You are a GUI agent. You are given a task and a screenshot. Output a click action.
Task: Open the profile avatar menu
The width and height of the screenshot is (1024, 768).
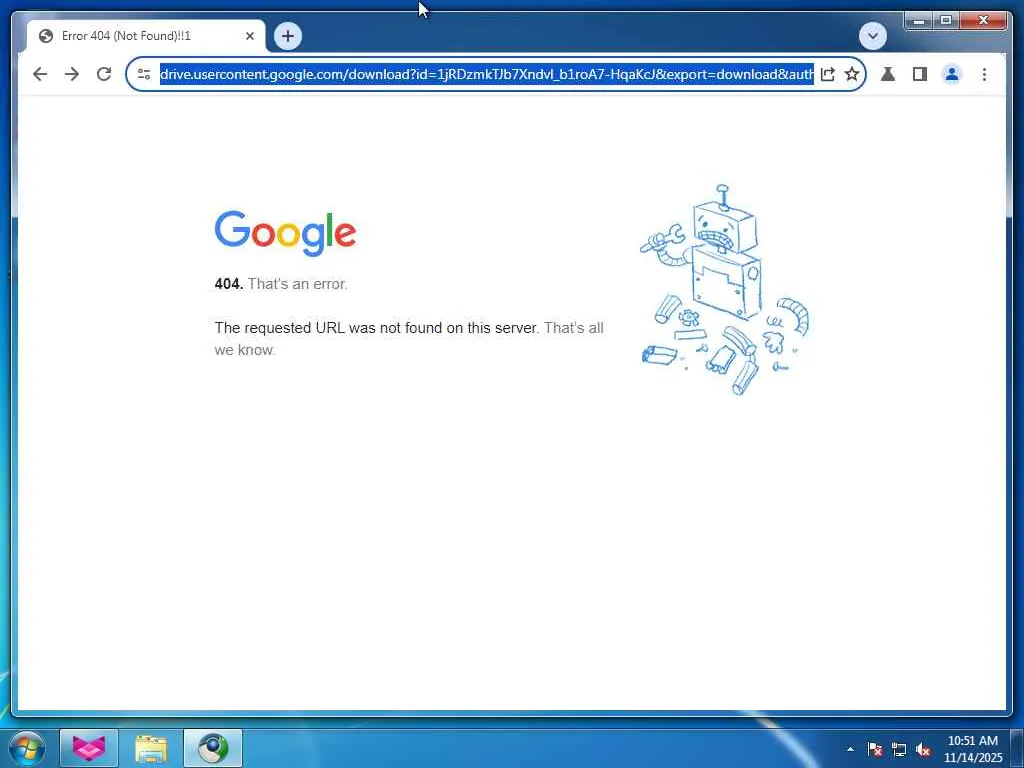tap(952, 74)
